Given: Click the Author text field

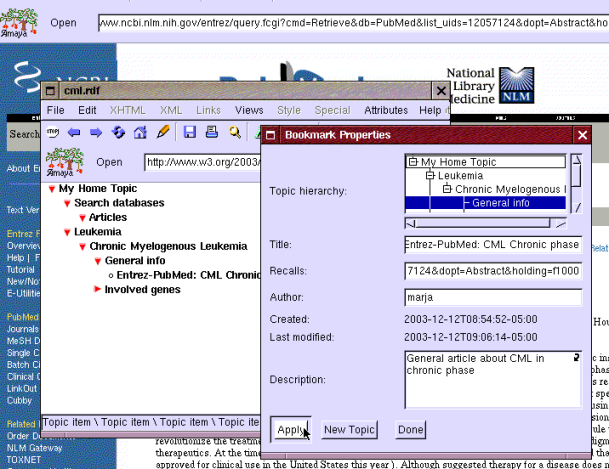Looking at the screenshot, I should point(493,297).
